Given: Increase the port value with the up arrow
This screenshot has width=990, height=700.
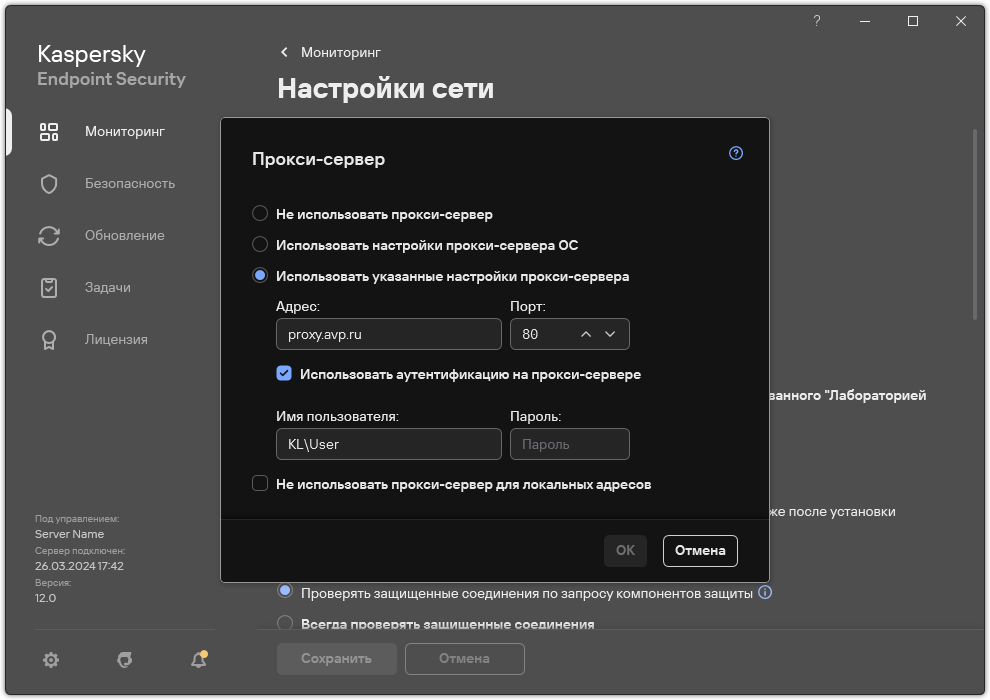Looking at the screenshot, I should pyautogui.click(x=585, y=334).
